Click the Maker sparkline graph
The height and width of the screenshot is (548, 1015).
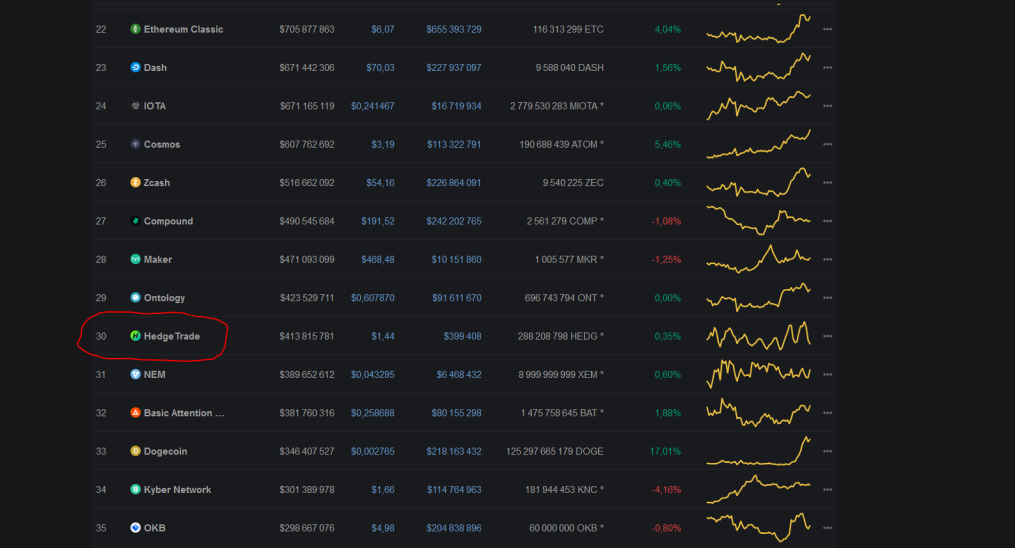[758, 259]
